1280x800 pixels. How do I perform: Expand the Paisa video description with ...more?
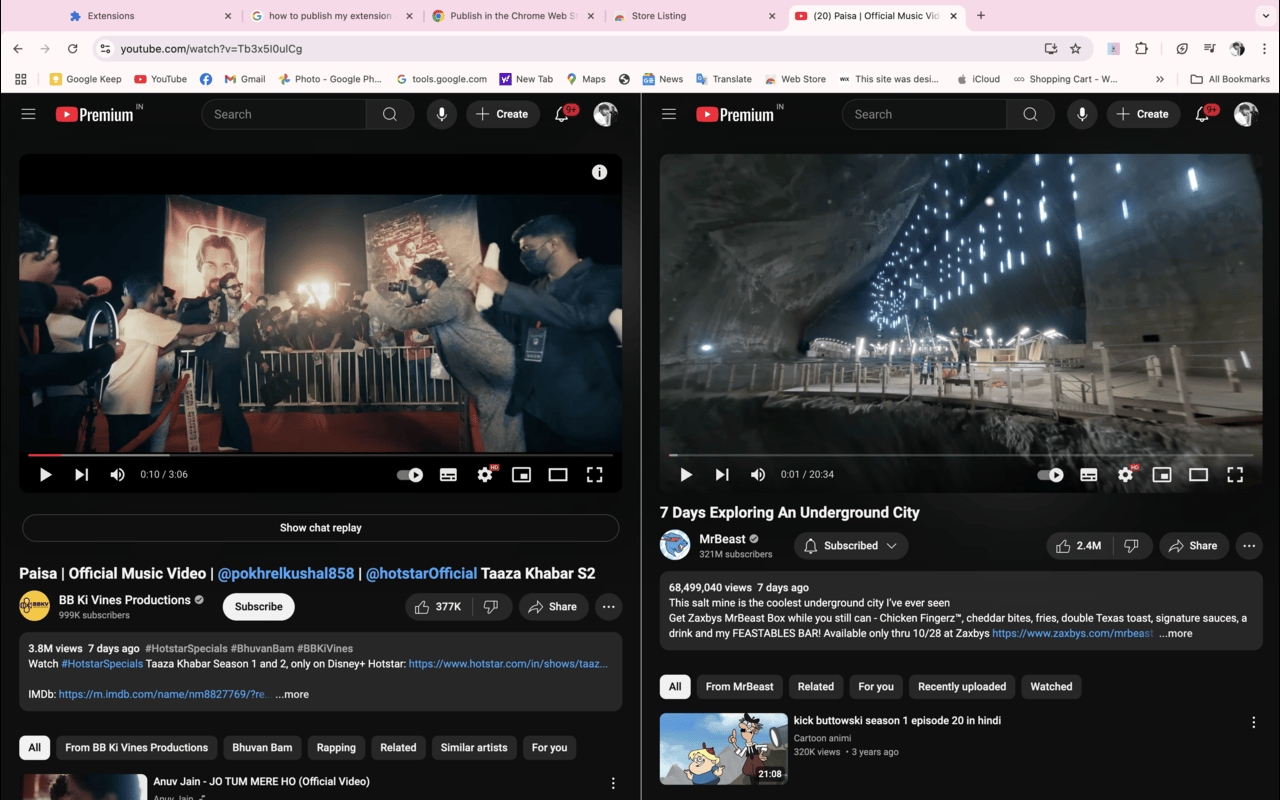[292, 694]
